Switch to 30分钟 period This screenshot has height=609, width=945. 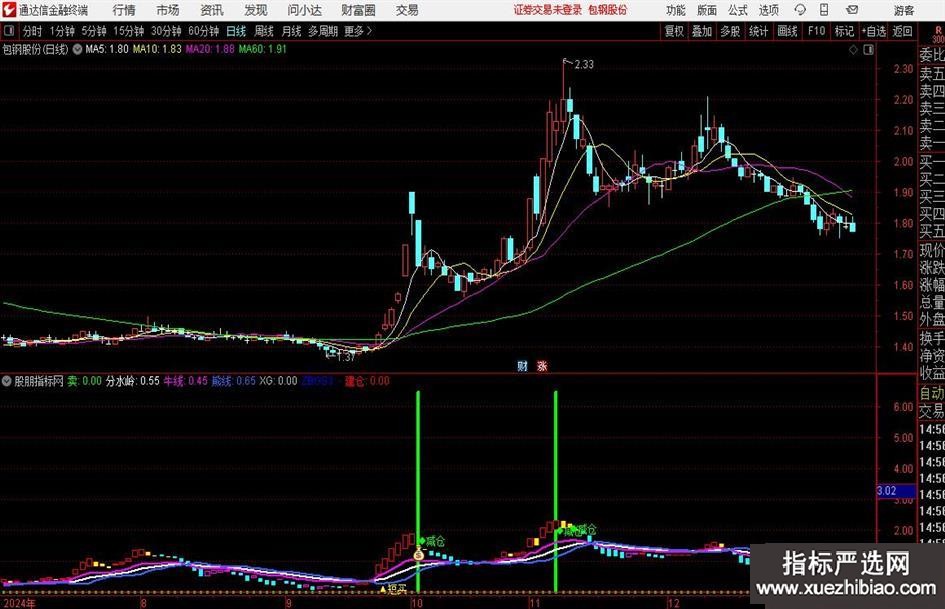[166, 31]
